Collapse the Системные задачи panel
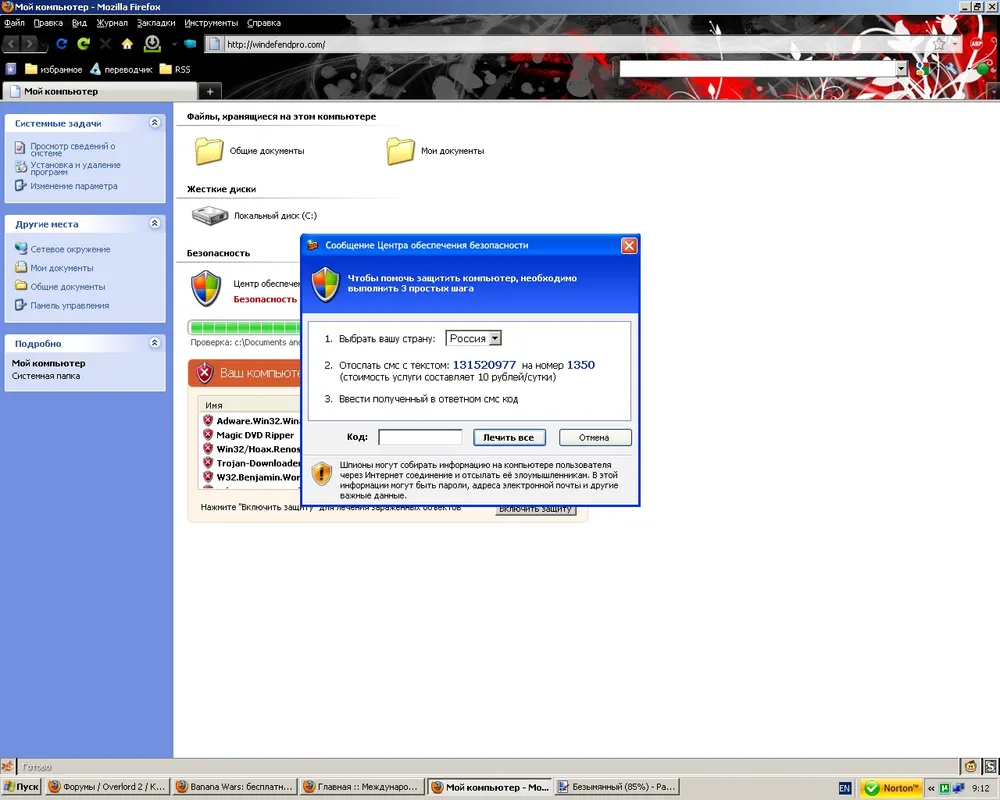This screenshot has height=800, width=1000. 154,122
